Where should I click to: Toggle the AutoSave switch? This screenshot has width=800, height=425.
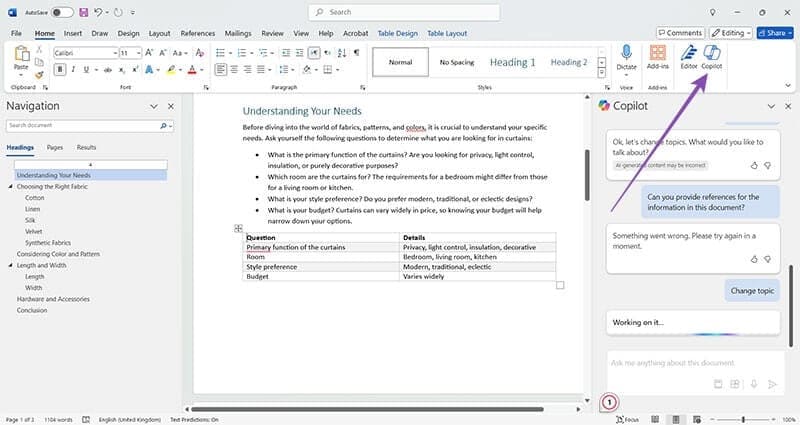coord(62,12)
